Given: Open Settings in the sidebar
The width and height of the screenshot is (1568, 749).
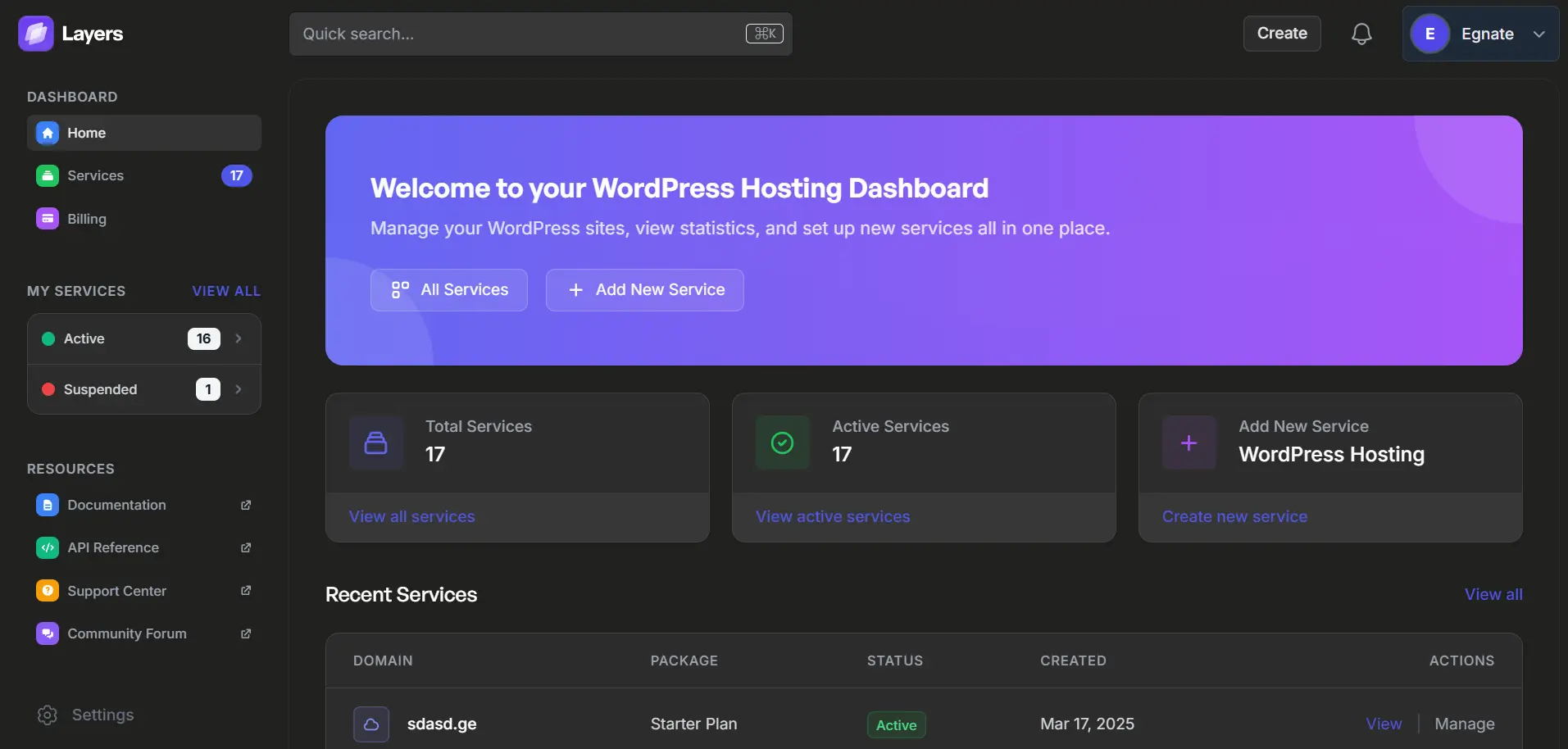Looking at the screenshot, I should [86, 715].
